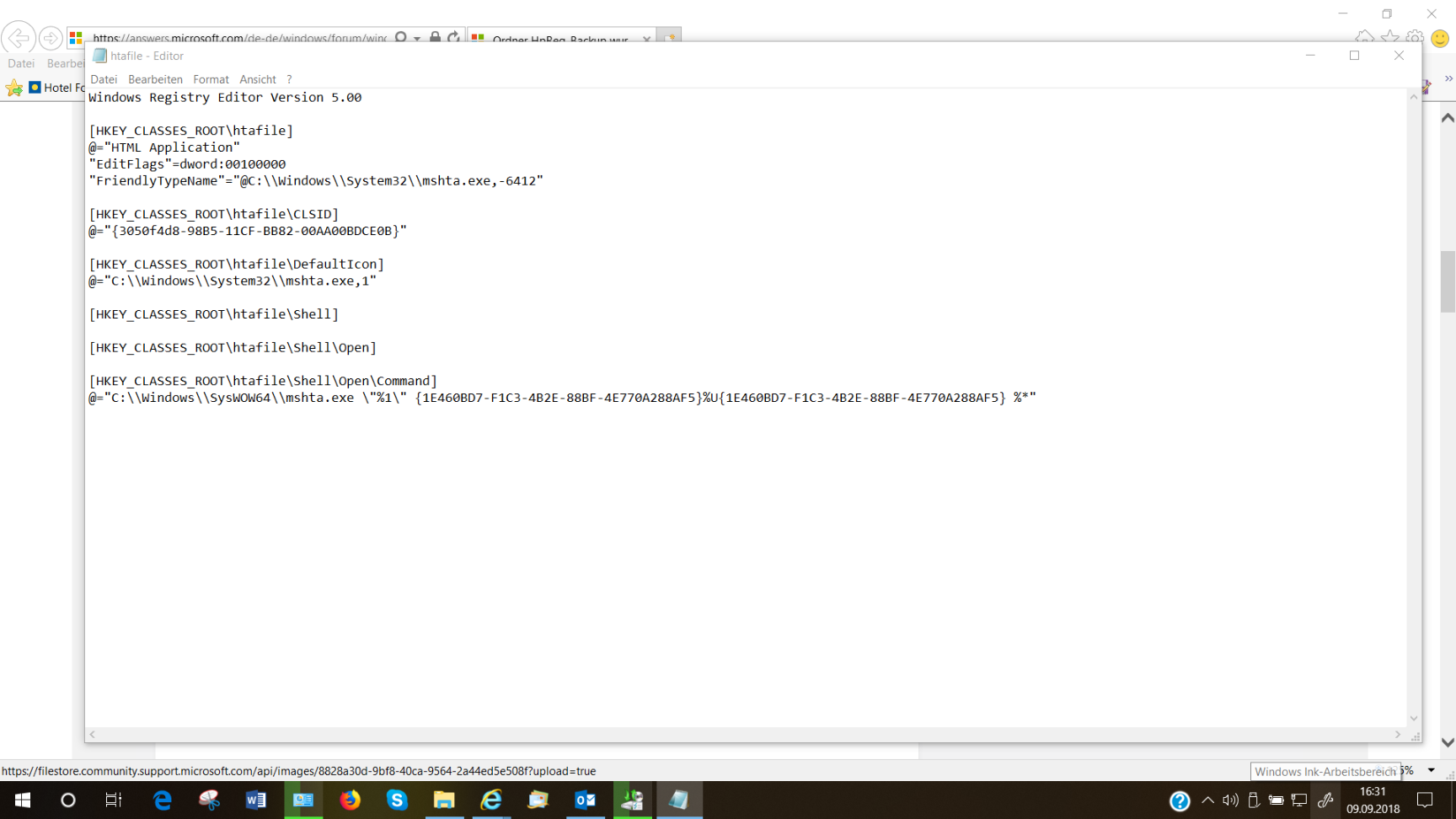Open the Datei menu in Internet Explorer

pyautogui.click(x=21, y=63)
